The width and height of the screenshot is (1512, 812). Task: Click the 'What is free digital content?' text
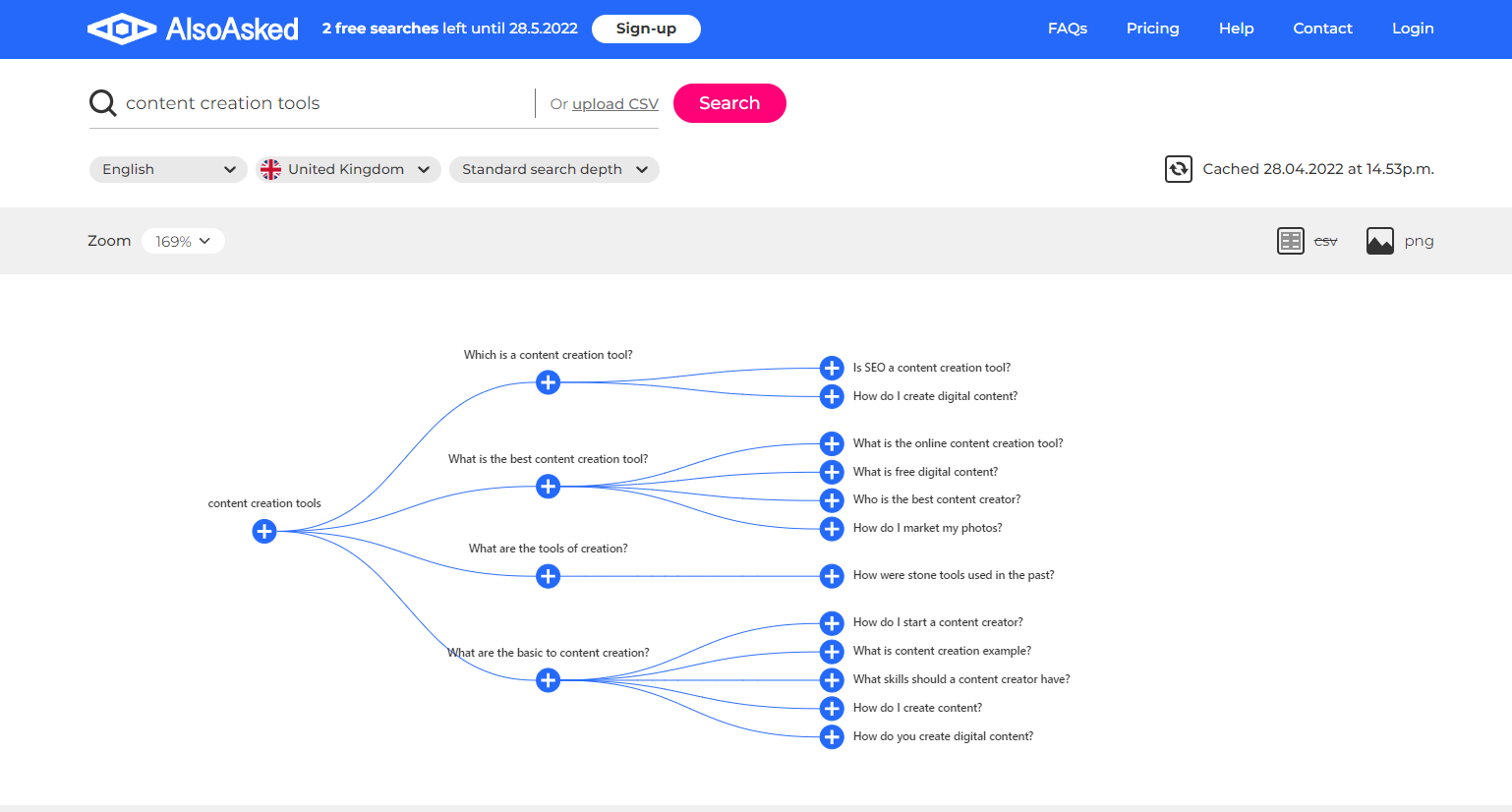pos(926,472)
